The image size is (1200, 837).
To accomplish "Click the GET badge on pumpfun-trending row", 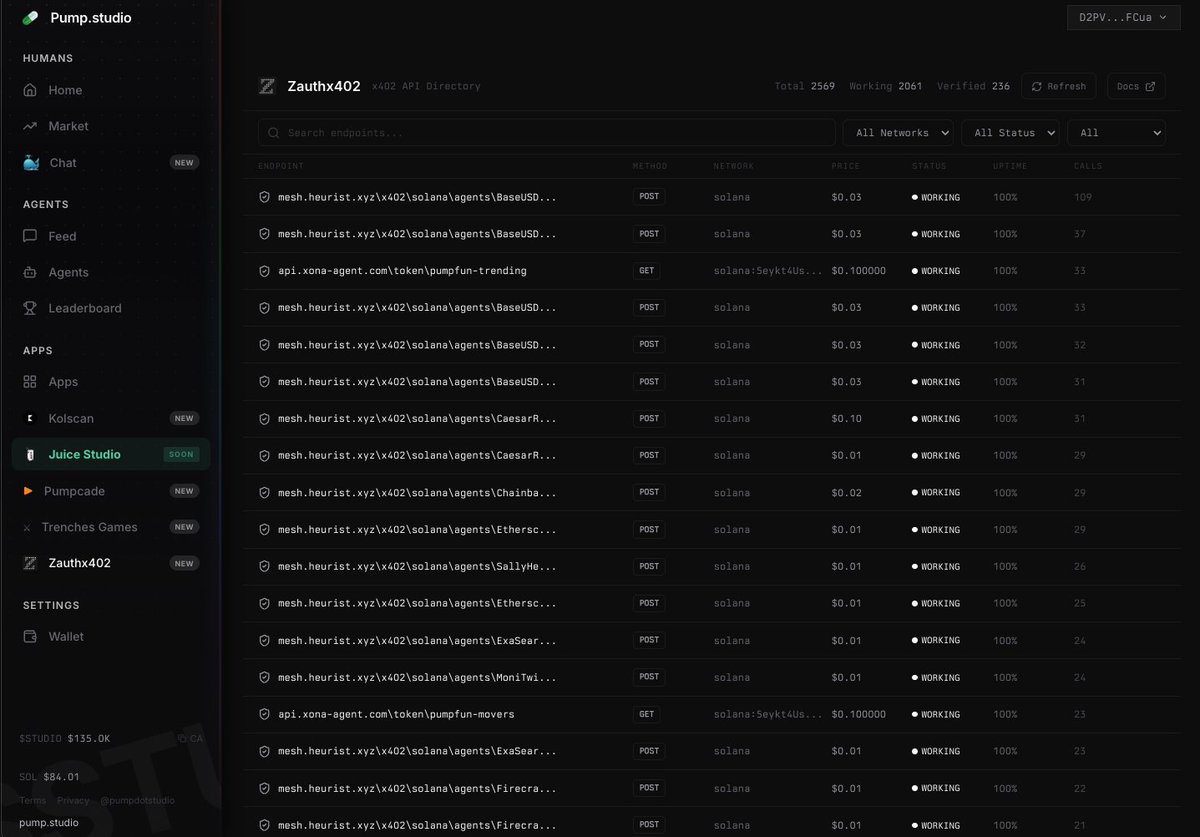I will pyautogui.click(x=647, y=271).
